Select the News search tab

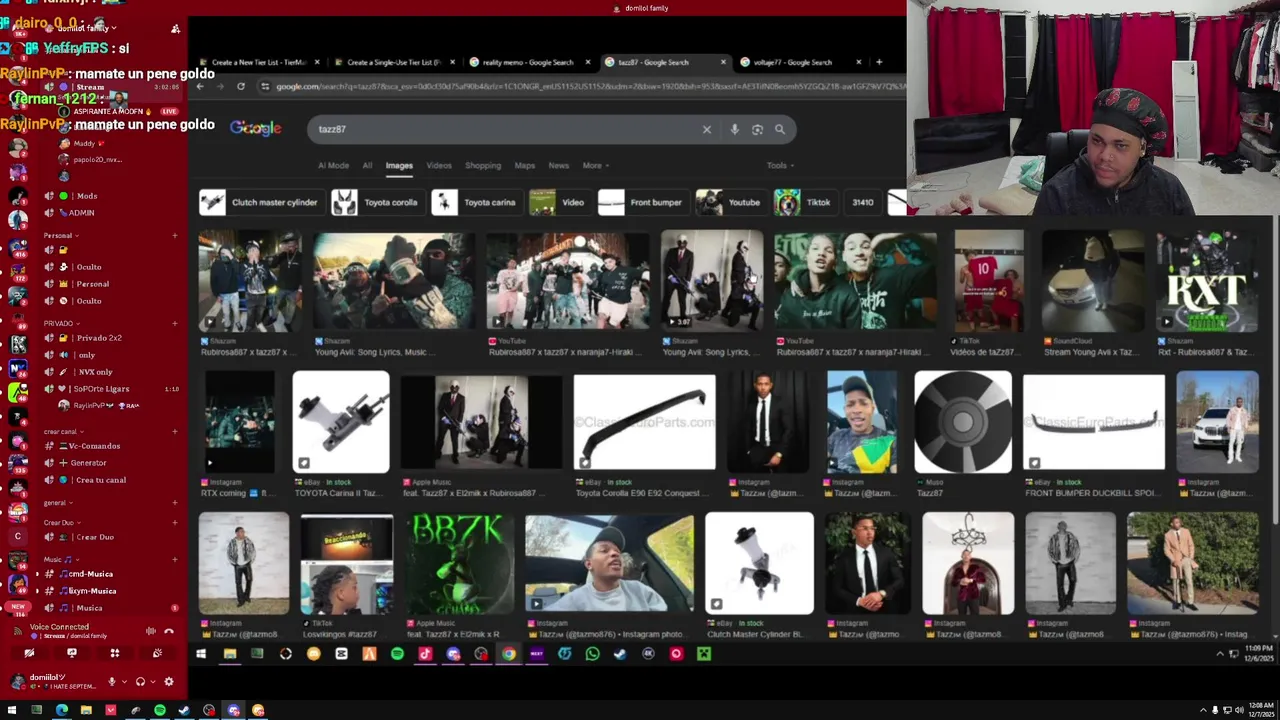[559, 166]
